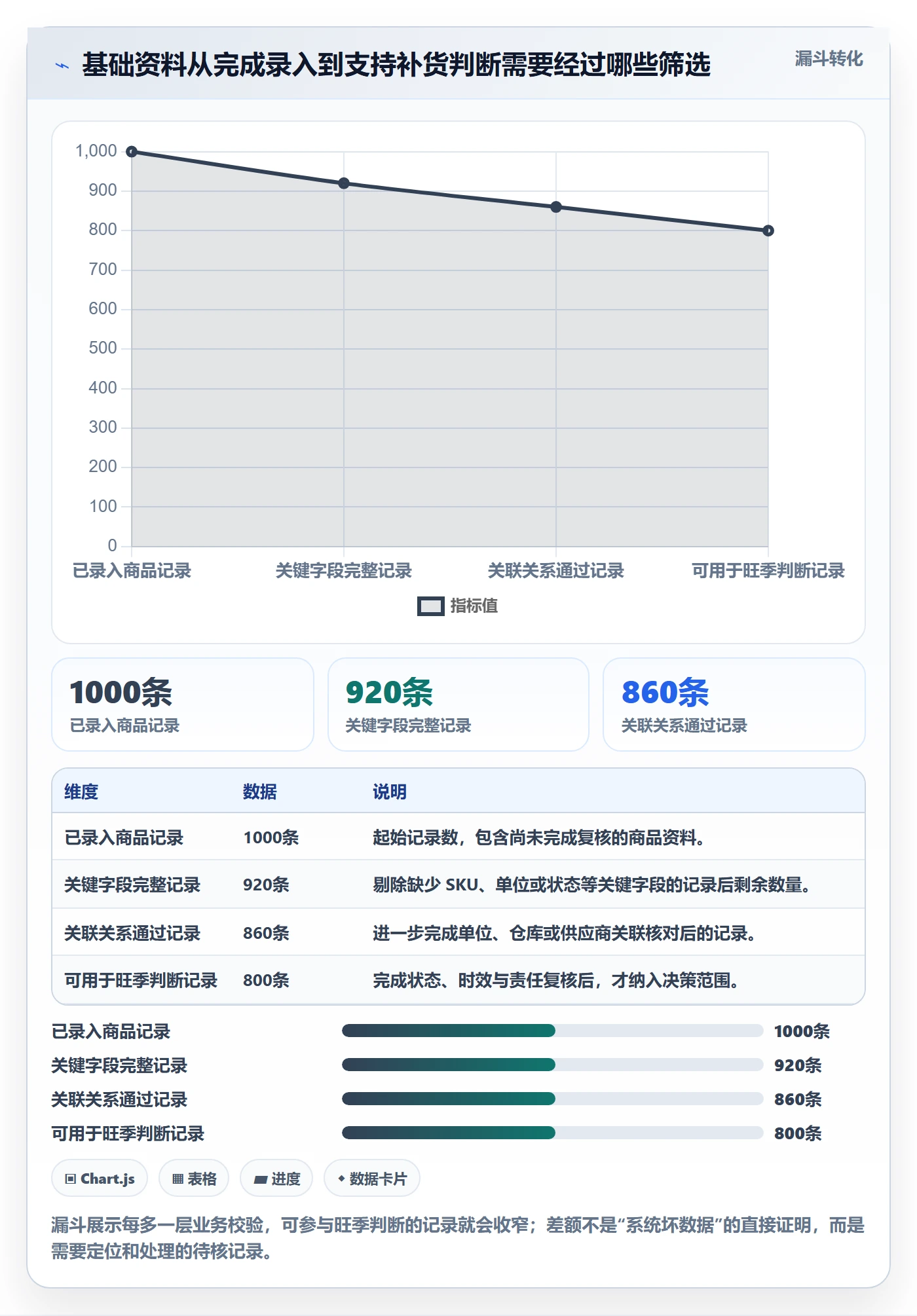Click x-axis label 已录入商品记录
The width and height of the screenshot is (917, 1316).
click(x=132, y=571)
